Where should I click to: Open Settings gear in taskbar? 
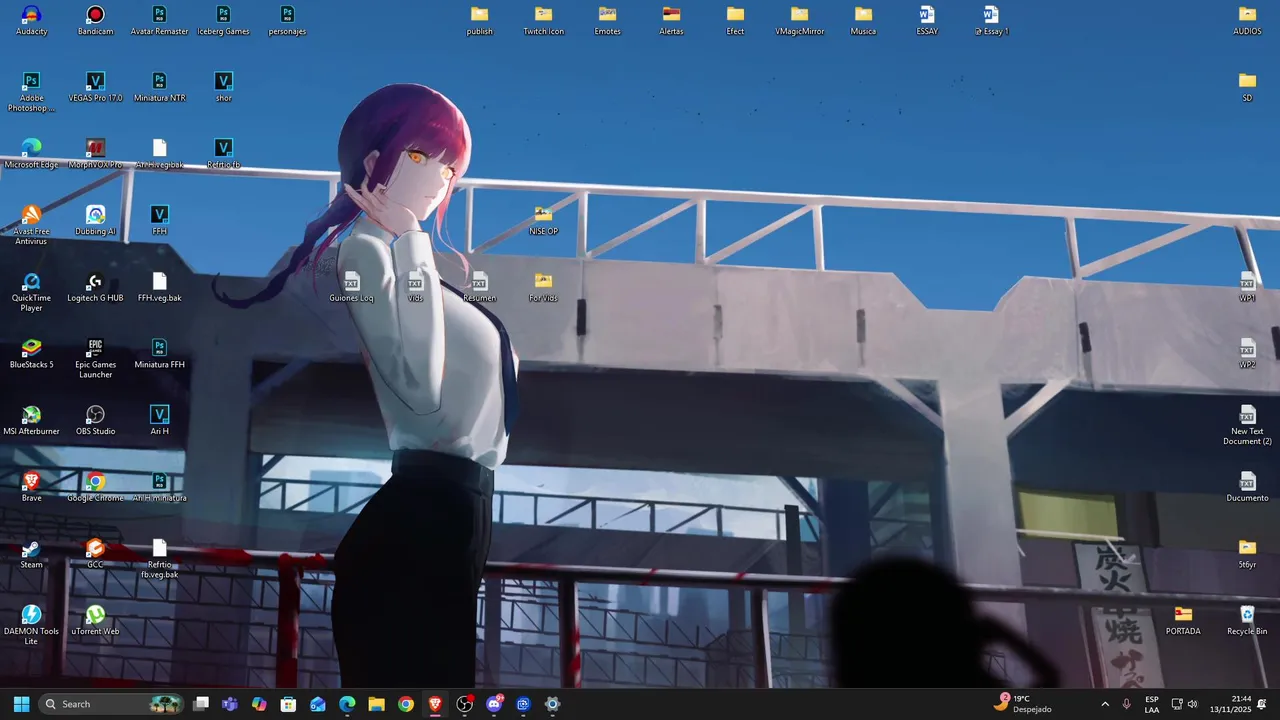552,704
